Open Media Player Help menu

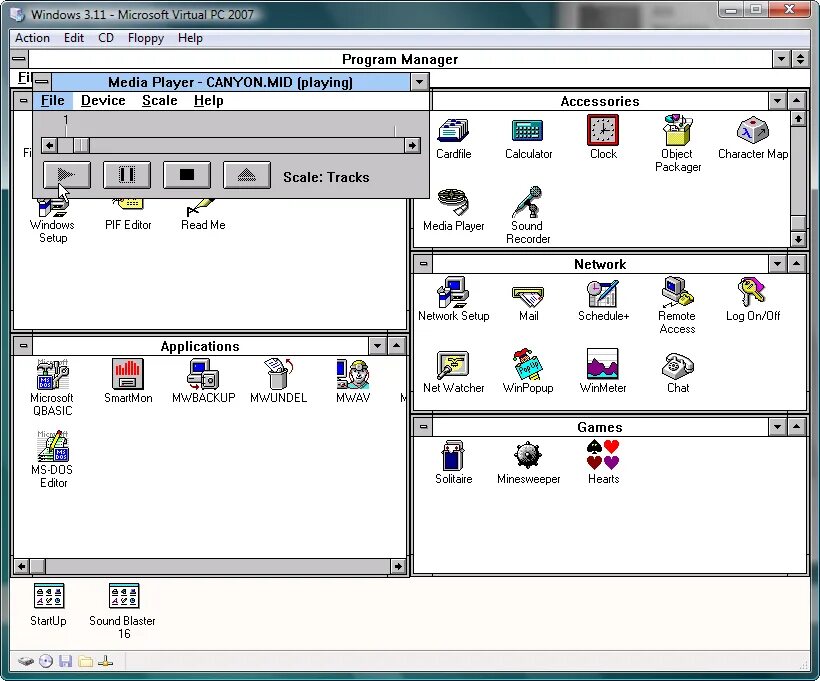coord(209,100)
